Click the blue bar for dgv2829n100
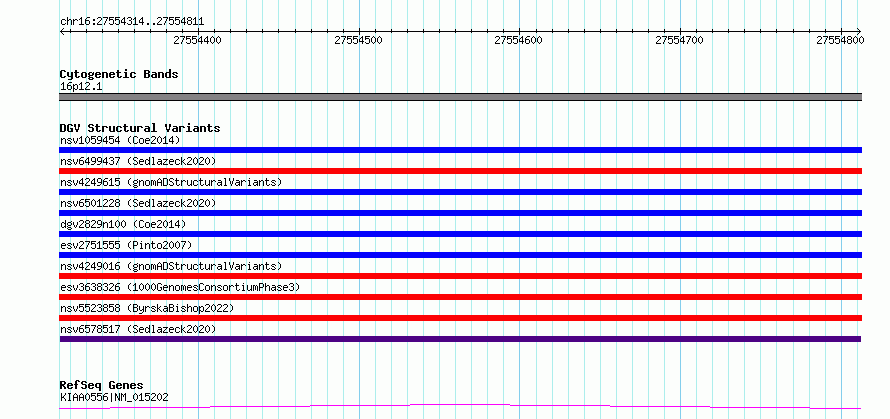890x419 pixels. pyautogui.click(x=460, y=234)
